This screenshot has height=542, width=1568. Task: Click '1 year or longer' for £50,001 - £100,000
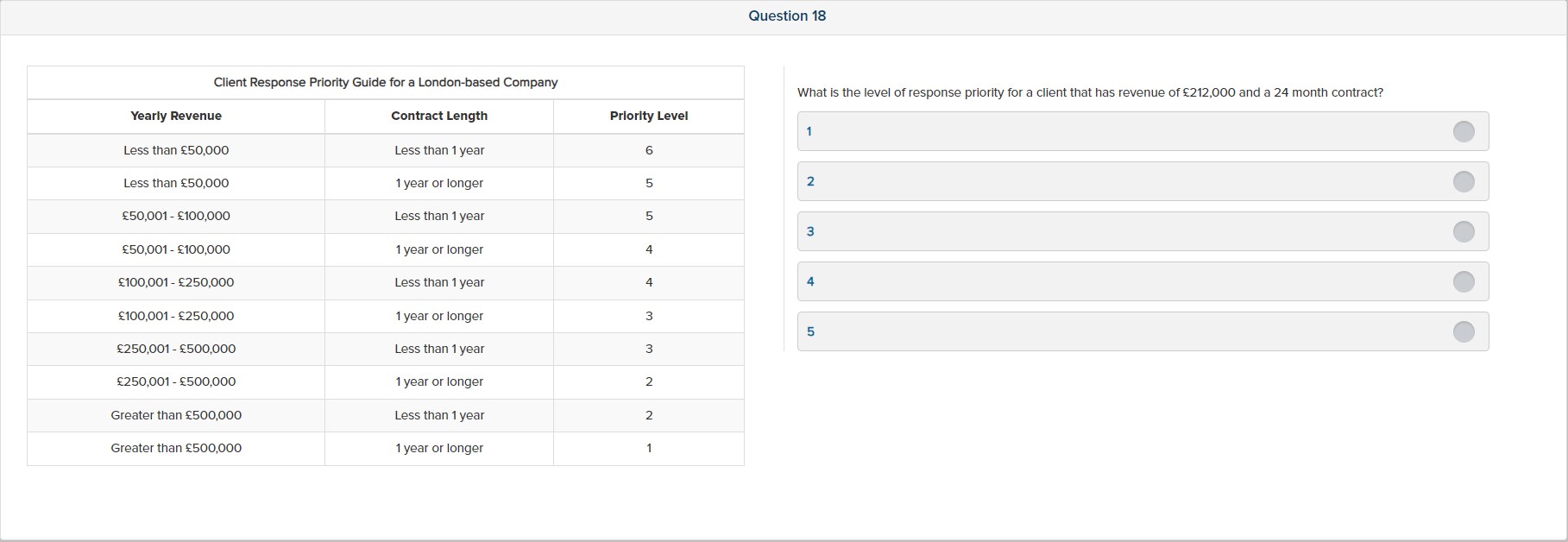pyautogui.click(x=439, y=249)
